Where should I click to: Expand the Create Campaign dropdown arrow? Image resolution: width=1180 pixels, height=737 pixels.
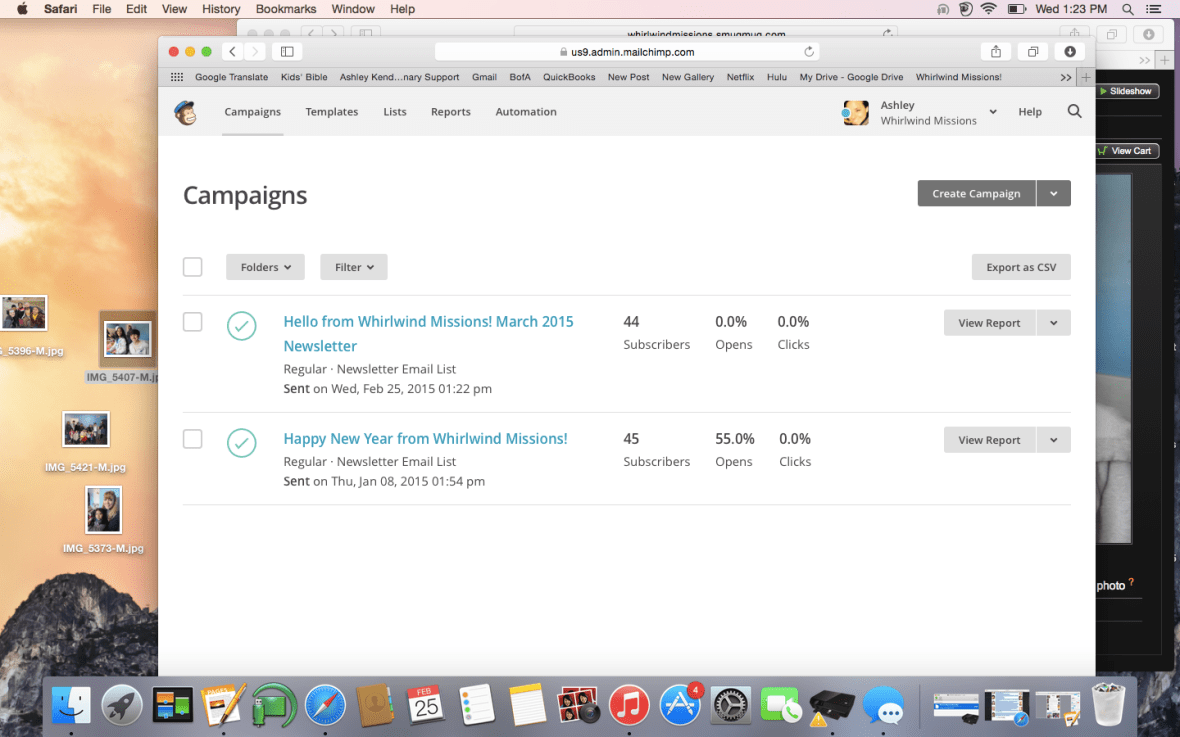click(1053, 193)
